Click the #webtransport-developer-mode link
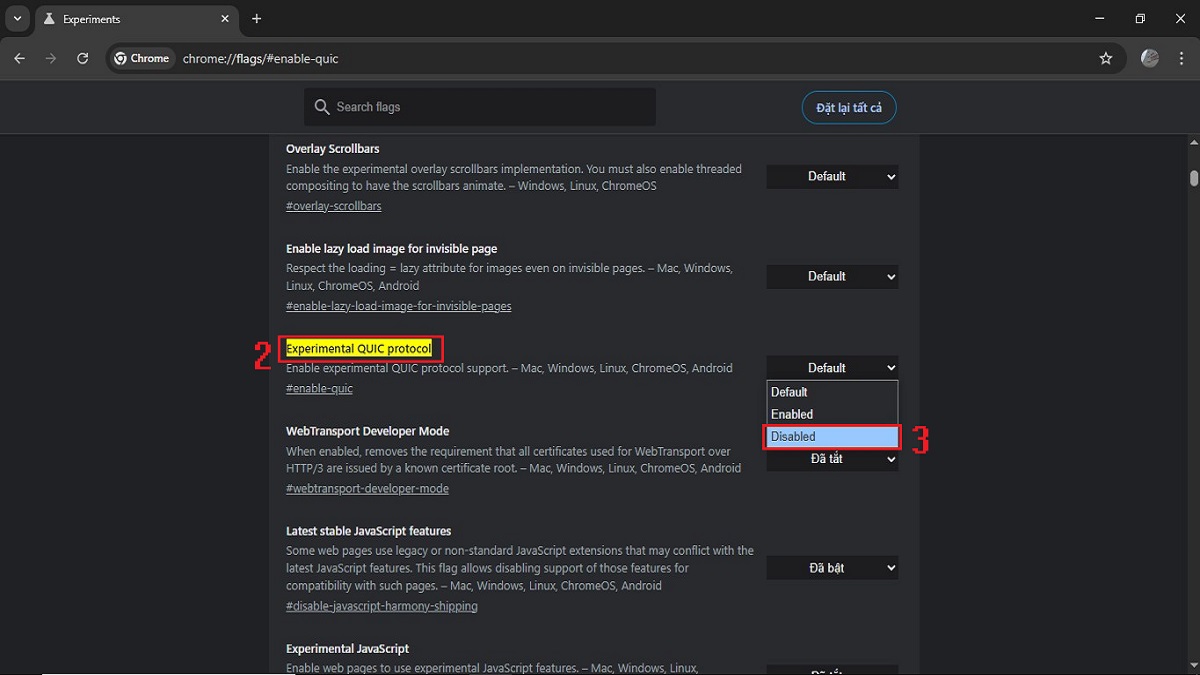The width and height of the screenshot is (1200, 675). pyautogui.click(x=367, y=488)
